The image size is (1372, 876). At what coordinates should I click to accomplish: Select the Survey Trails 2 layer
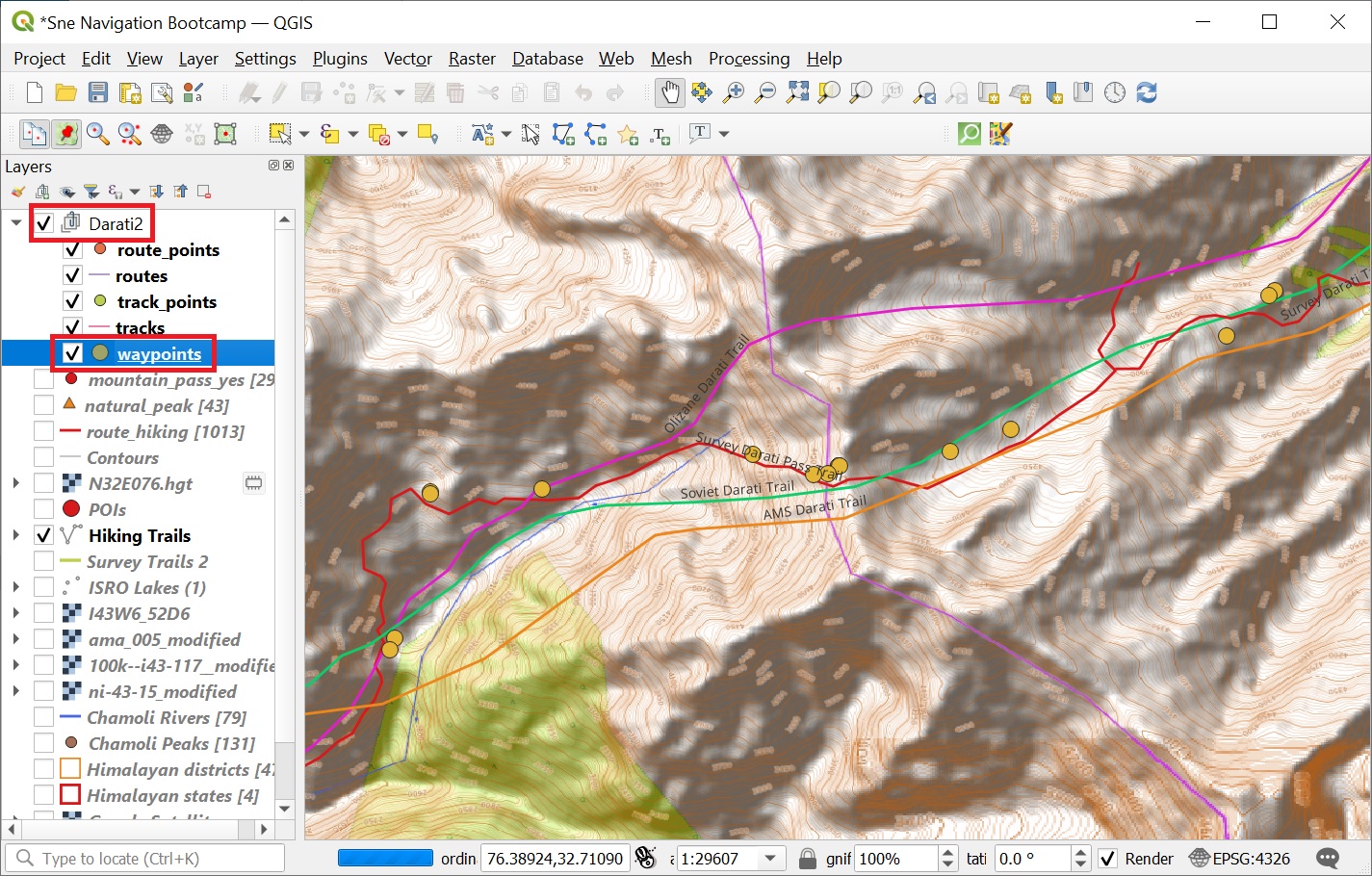pyautogui.click(x=147, y=562)
